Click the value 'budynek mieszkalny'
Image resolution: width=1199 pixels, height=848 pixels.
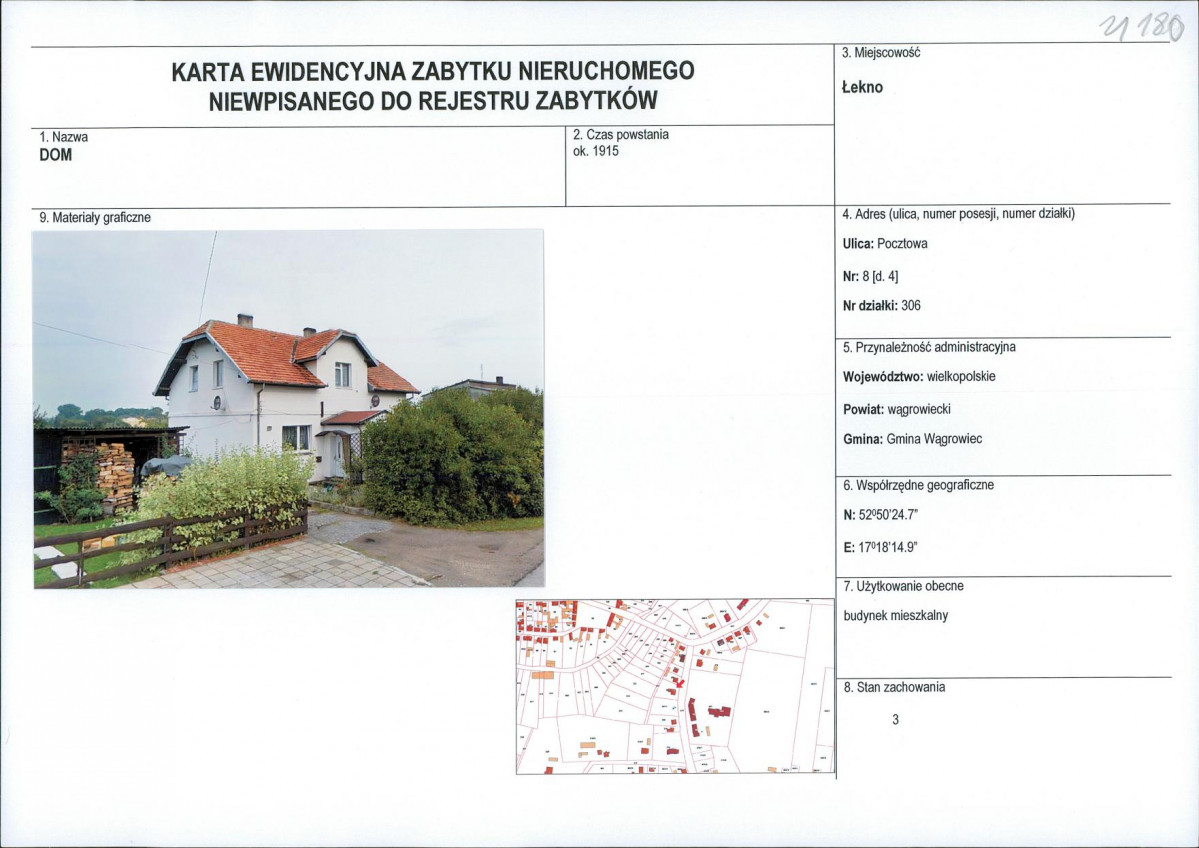895,616
